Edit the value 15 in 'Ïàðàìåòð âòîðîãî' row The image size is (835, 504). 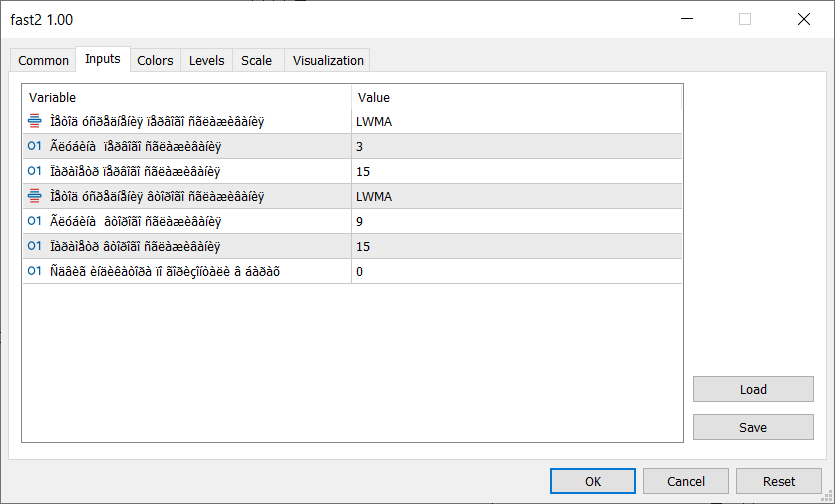tap(517, 247)
